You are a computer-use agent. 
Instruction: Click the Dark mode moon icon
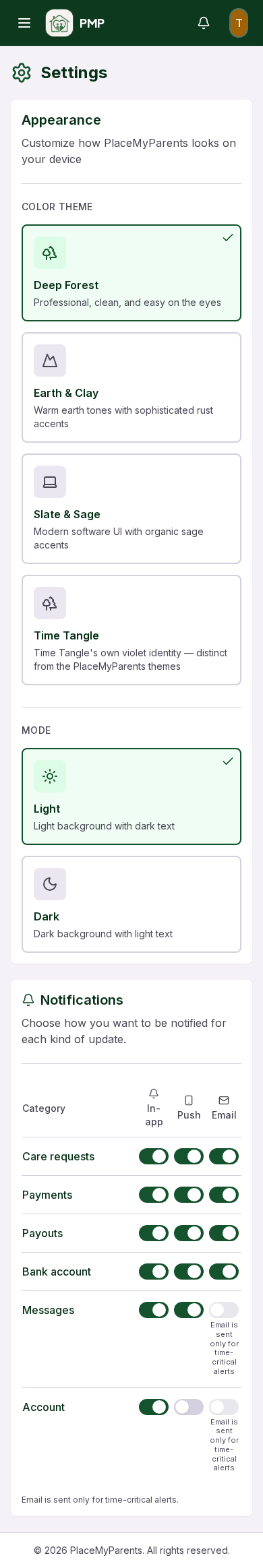pyautogui.click(x=50, y=884)
